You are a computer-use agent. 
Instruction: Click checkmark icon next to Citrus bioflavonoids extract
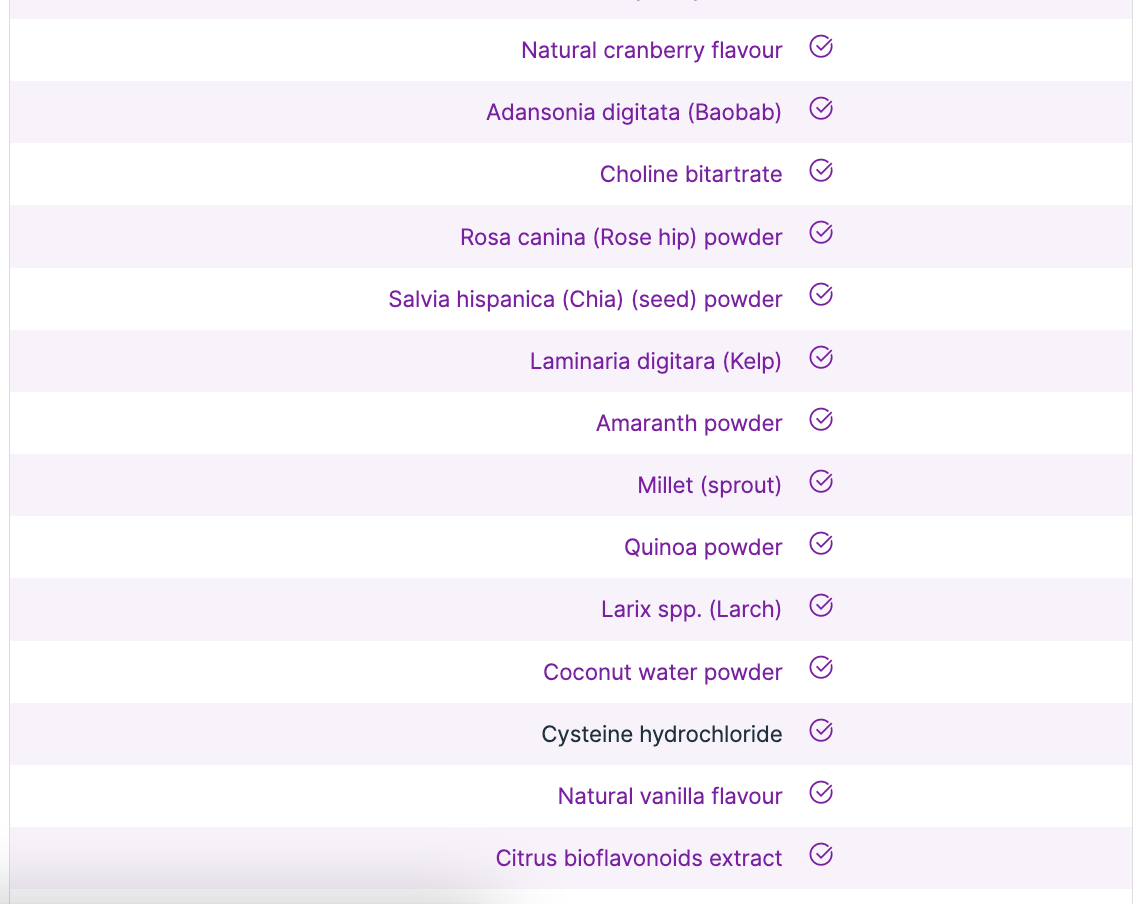(821, 855)
